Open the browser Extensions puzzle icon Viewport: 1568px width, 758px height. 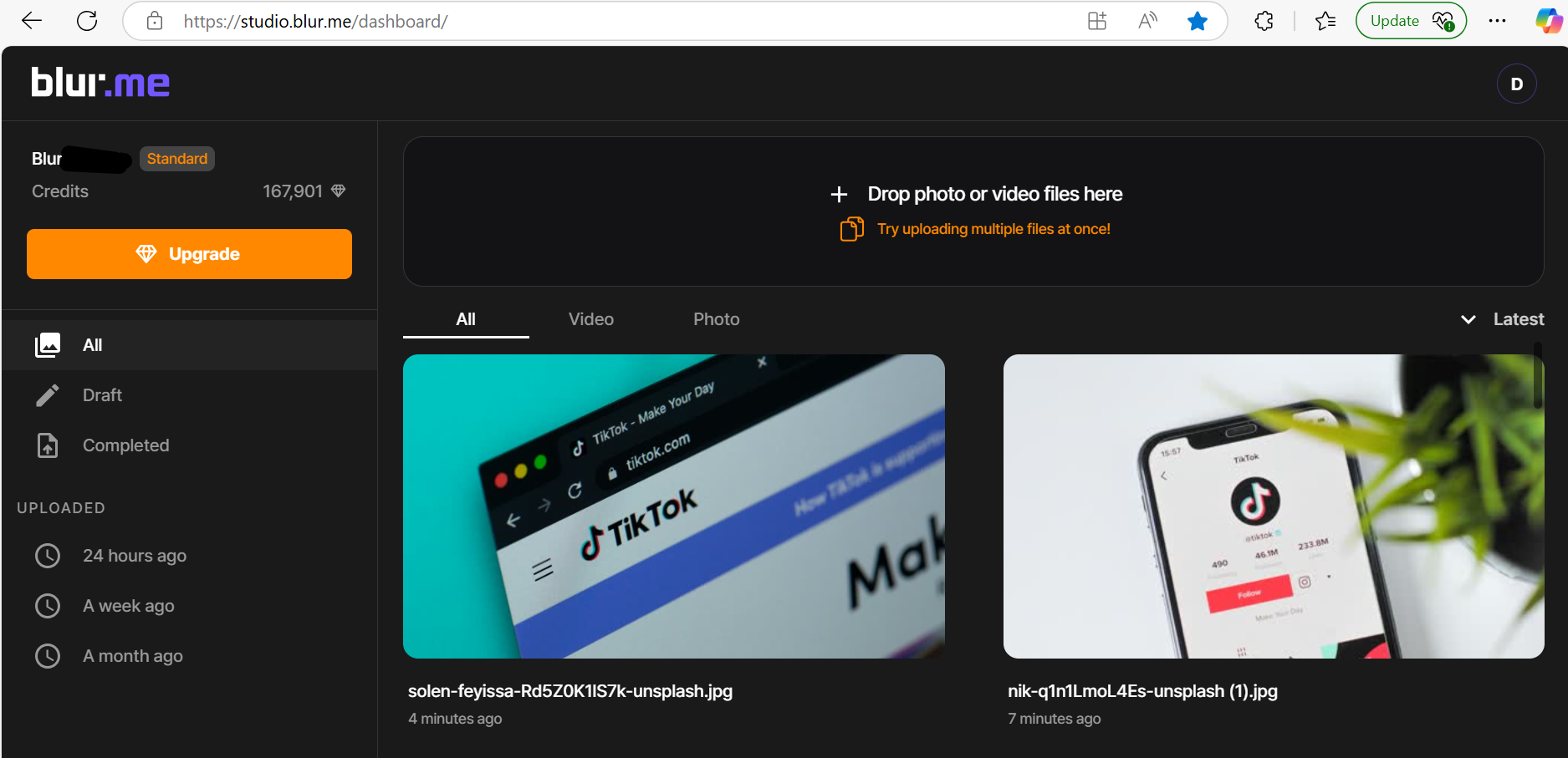[1264, 21]
